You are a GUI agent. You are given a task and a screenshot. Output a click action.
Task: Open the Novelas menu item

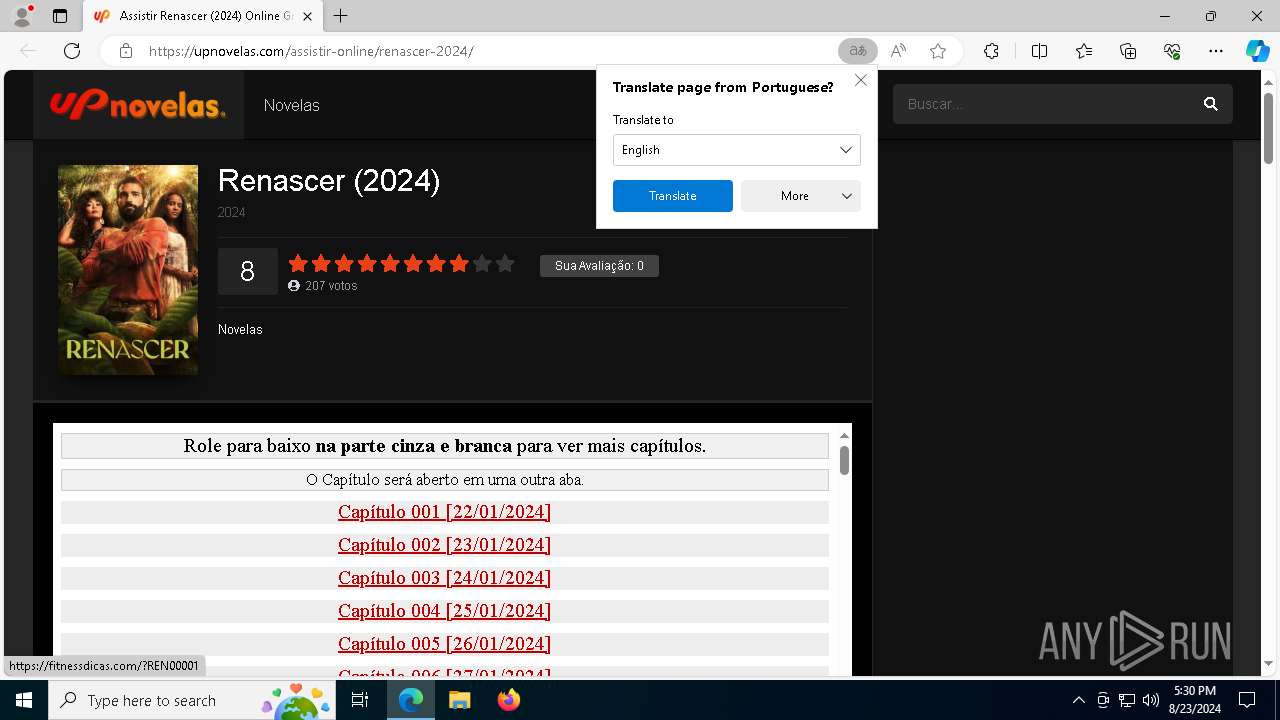(x=291, y=105)
